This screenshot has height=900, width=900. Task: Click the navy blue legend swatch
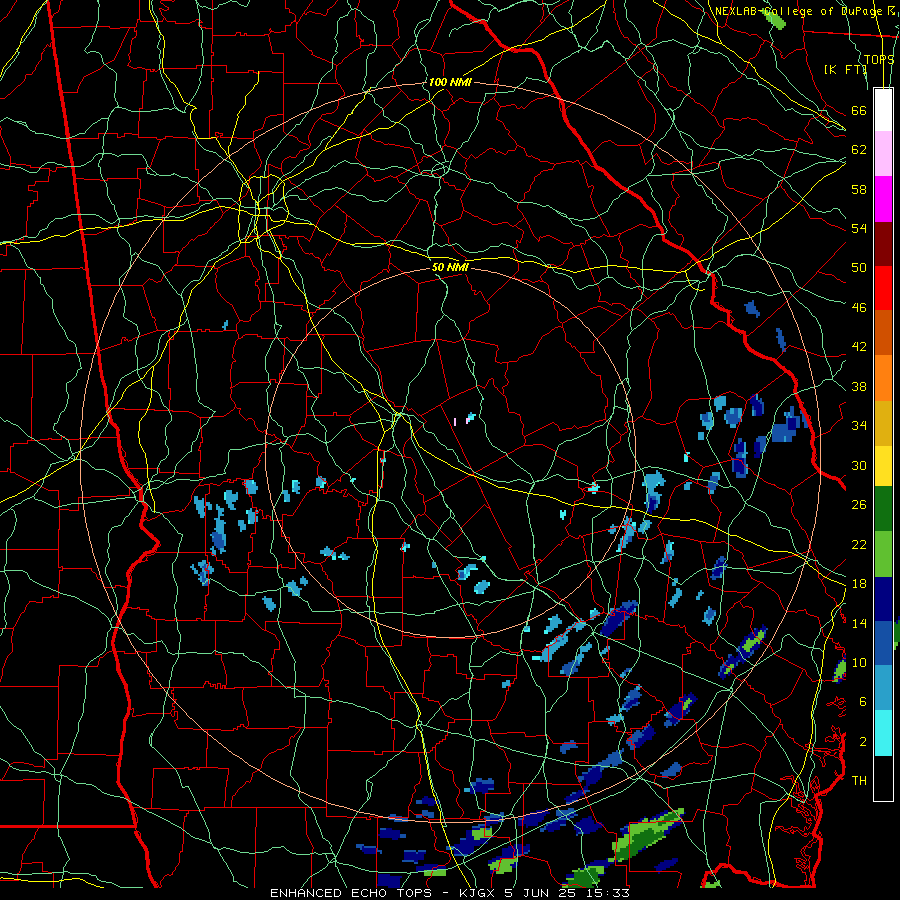[x=883, y=599]
